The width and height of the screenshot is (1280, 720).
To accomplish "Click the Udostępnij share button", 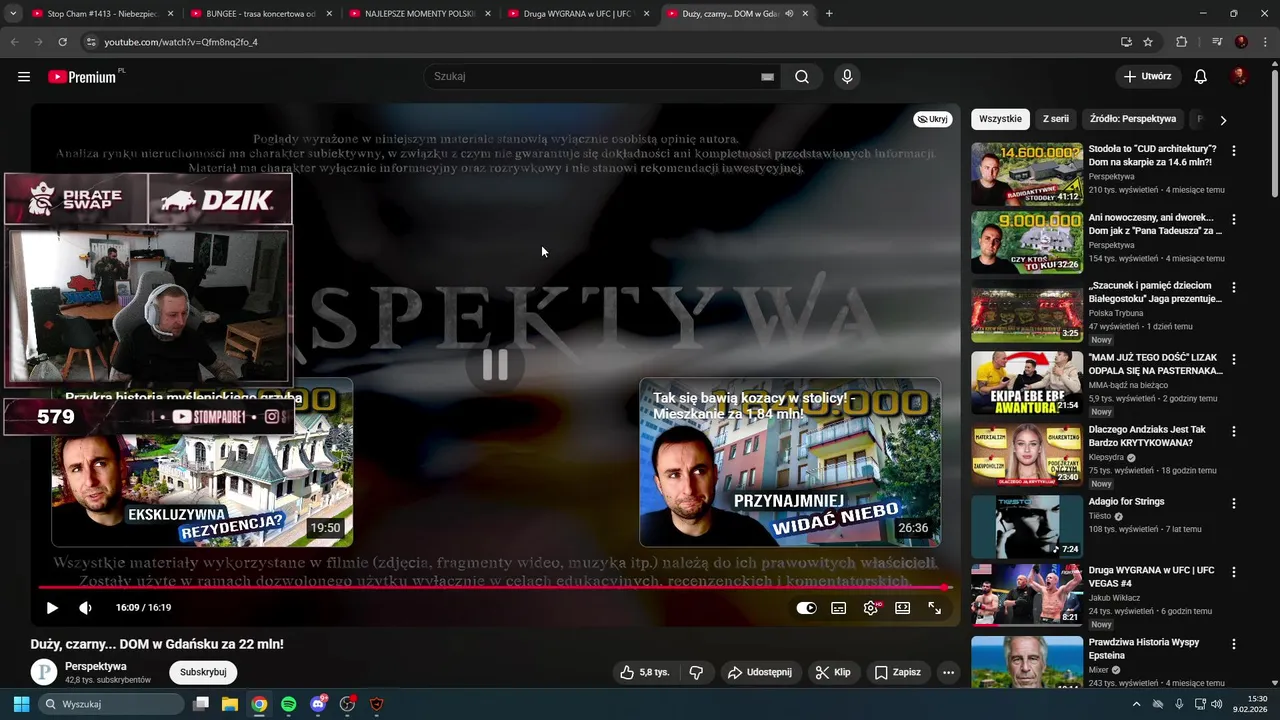I will point(760,672).
